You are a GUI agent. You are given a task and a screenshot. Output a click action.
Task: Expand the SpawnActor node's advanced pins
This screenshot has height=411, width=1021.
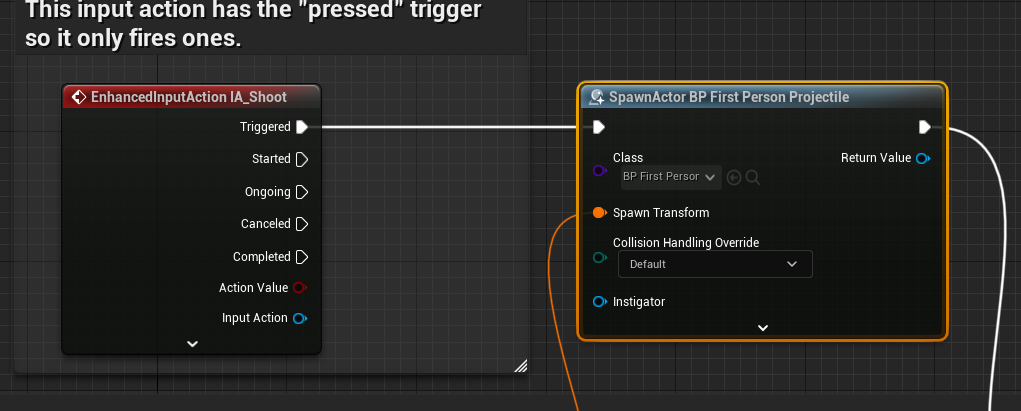pyautogui.click(x=763, y=328)
